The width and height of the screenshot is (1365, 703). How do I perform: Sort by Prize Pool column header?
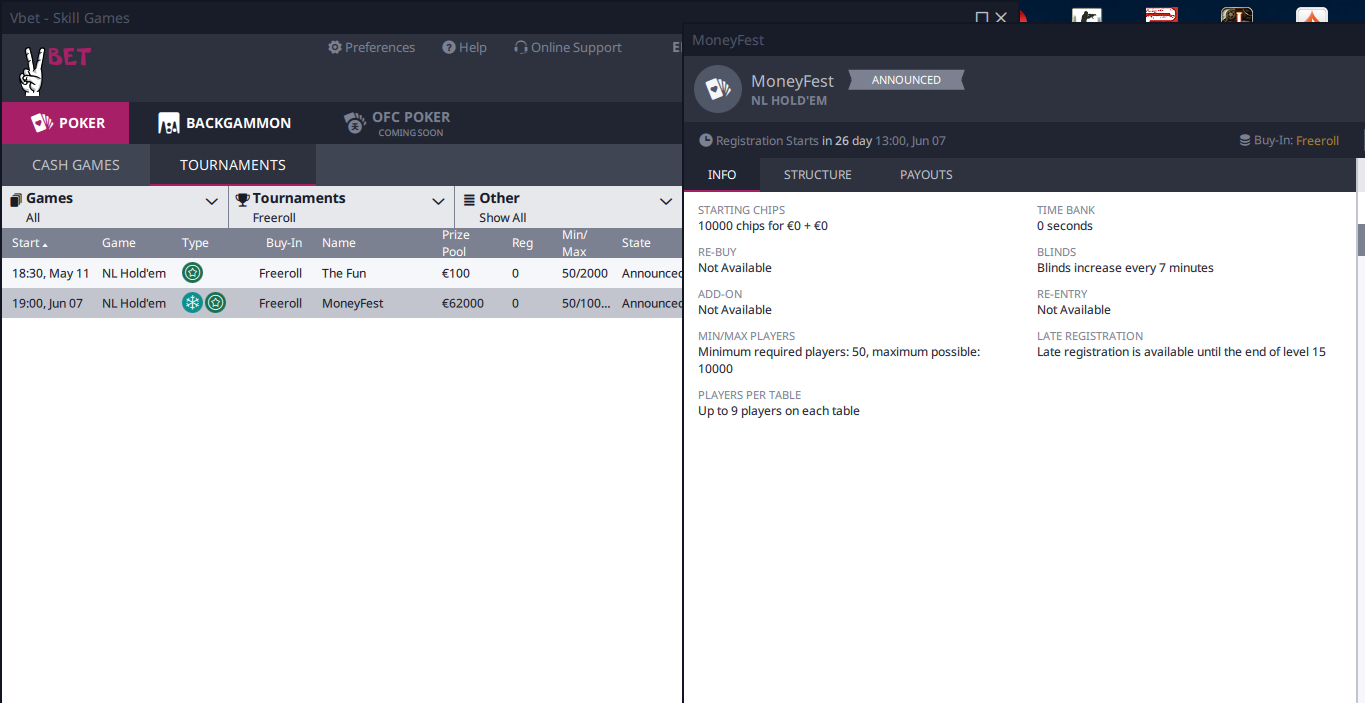(x=456, y=243)
